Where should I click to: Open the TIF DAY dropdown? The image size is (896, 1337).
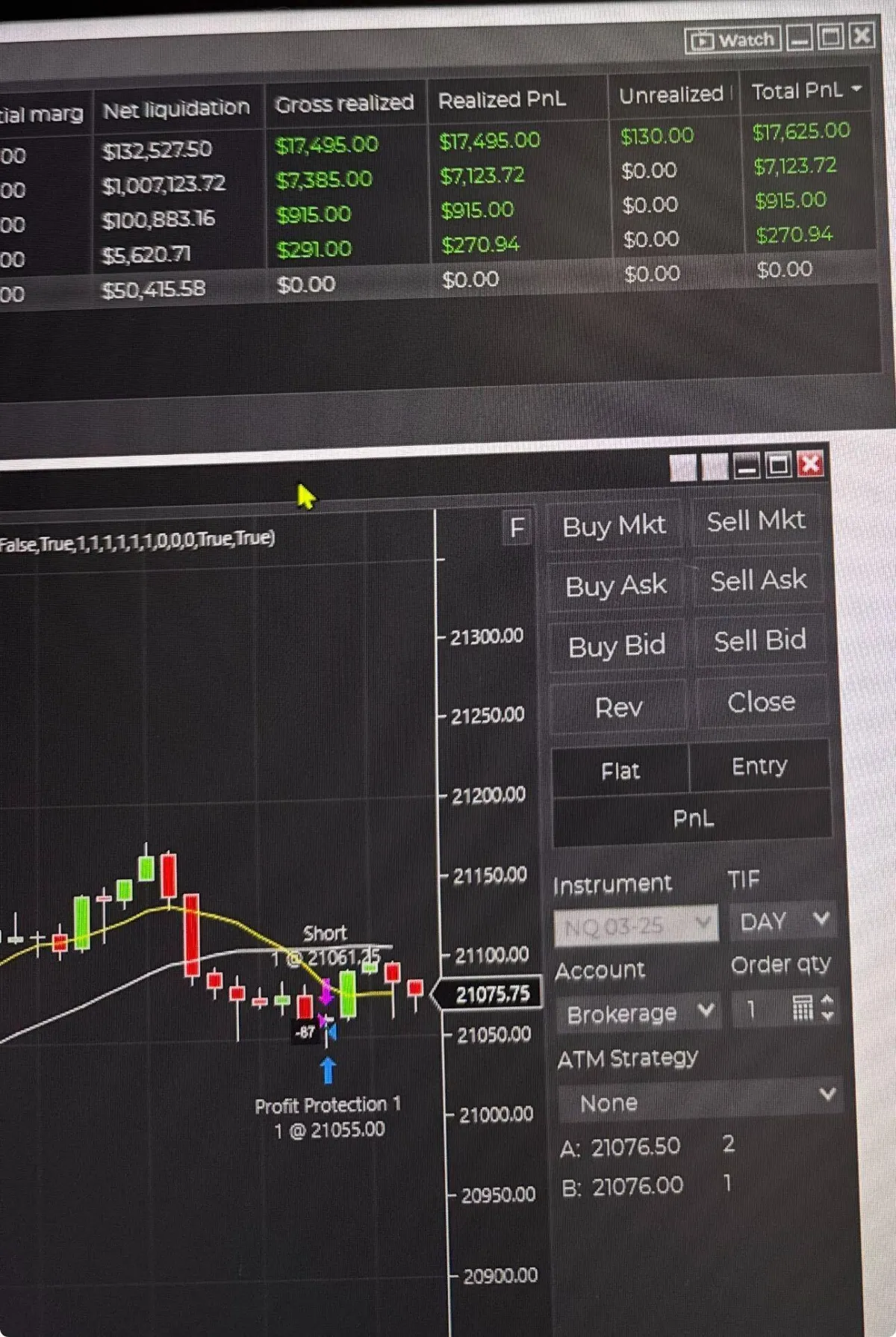(x=783, y=921)
